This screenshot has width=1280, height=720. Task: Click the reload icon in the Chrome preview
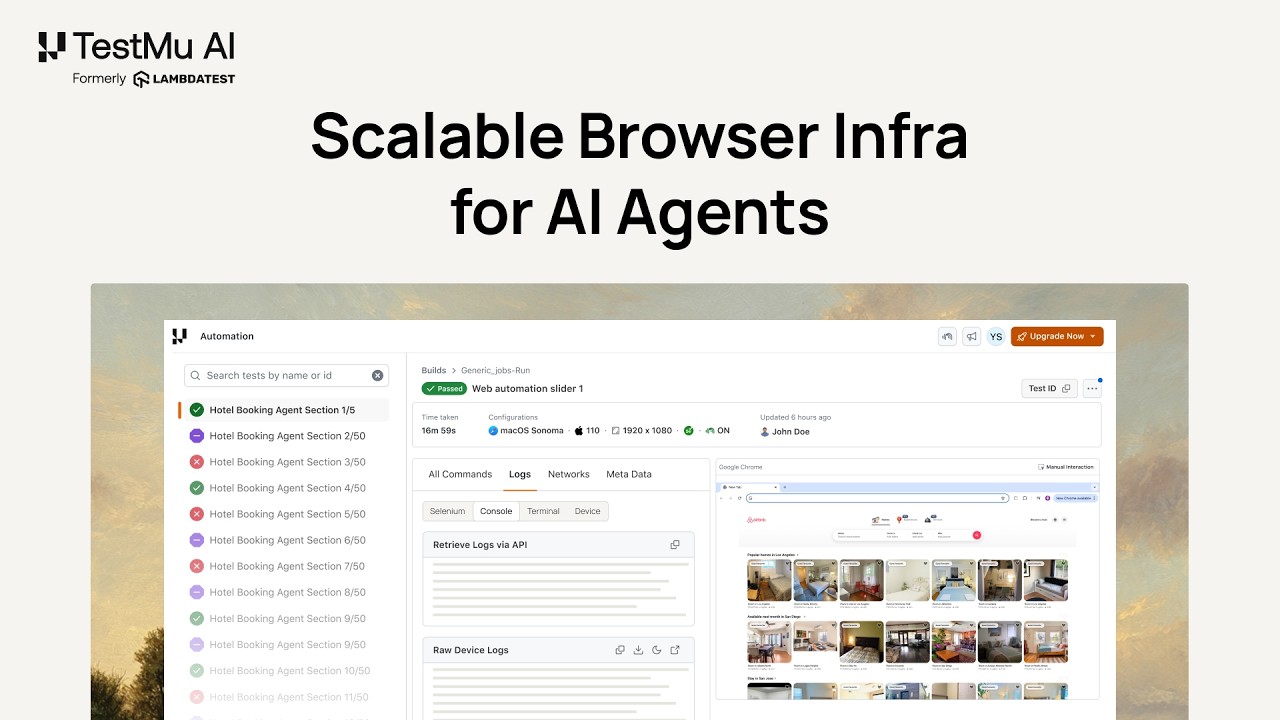tap(739, 498)
